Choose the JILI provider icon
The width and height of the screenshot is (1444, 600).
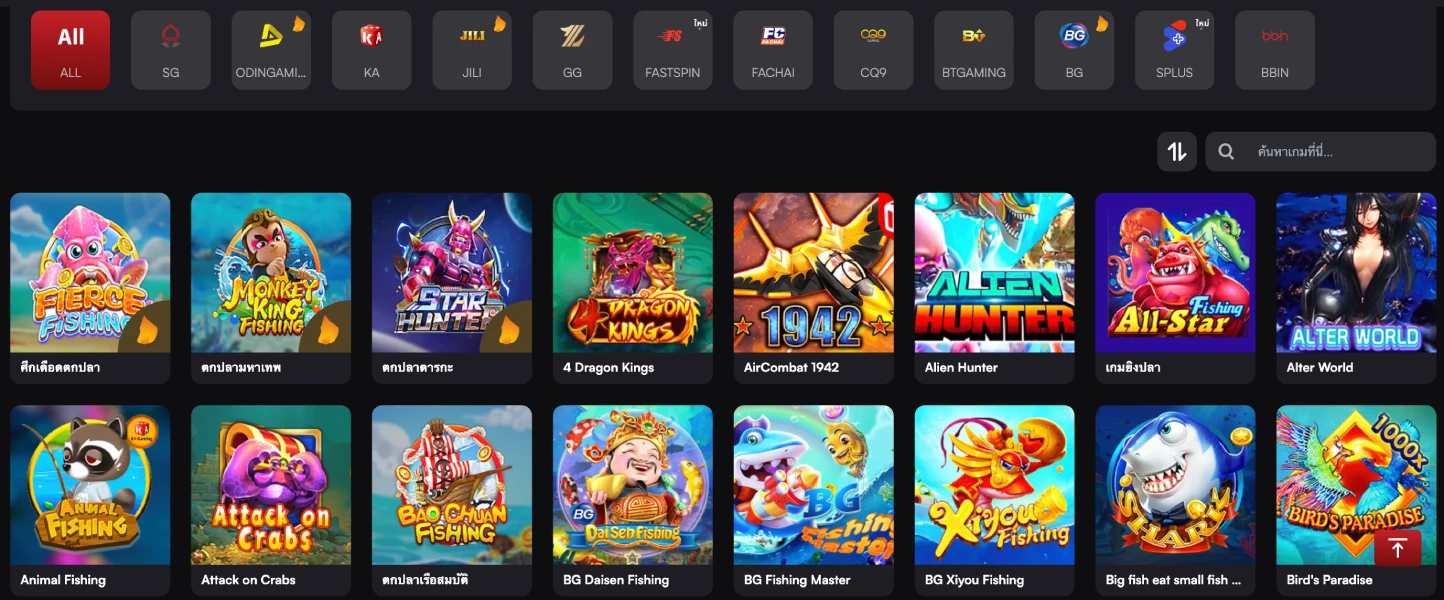point(472,37)
